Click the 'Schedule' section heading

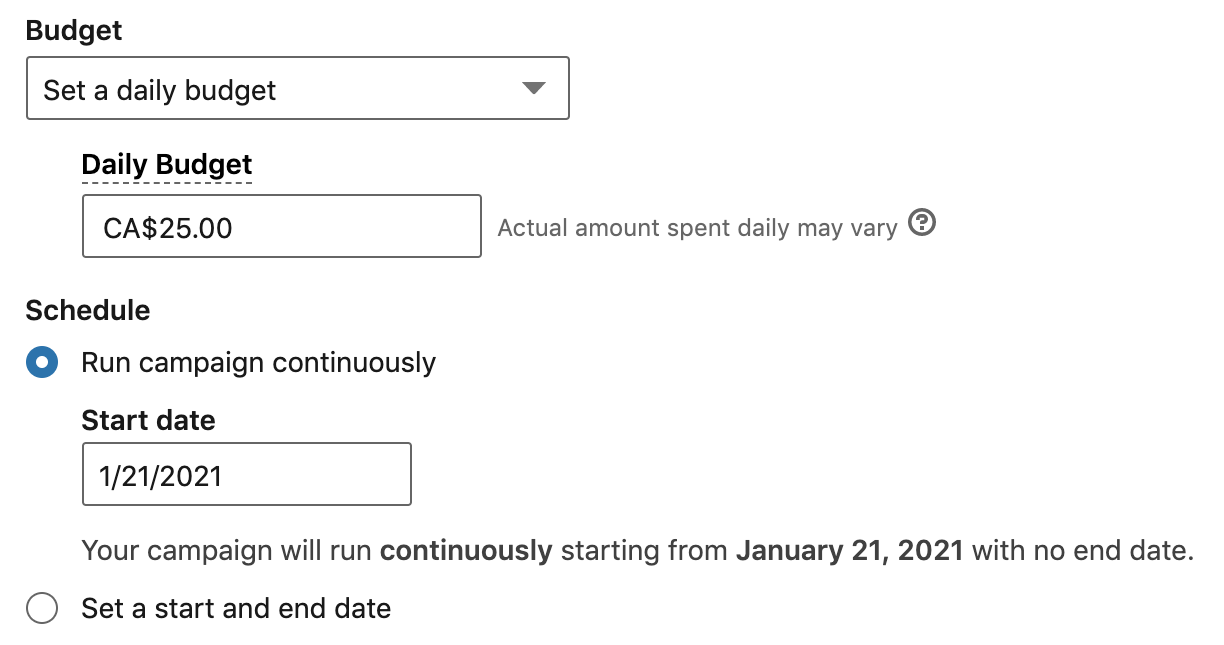[x=88, y=311]
